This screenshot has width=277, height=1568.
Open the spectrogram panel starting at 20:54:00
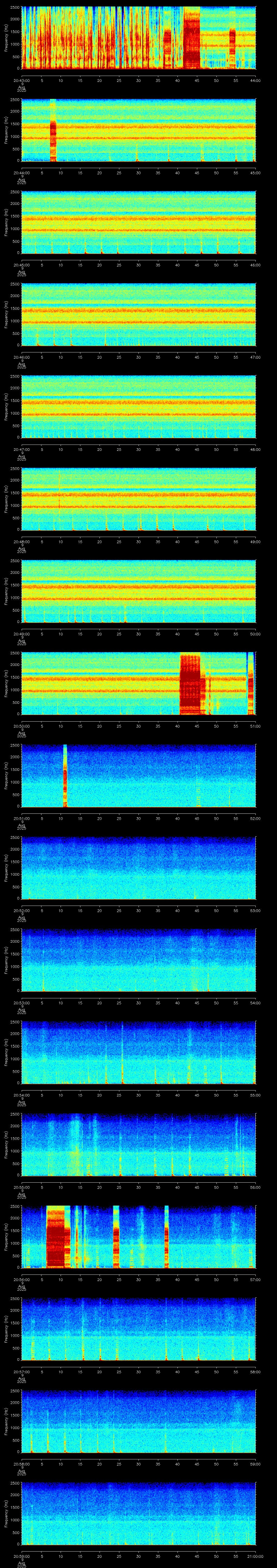tap(139, 1052)
